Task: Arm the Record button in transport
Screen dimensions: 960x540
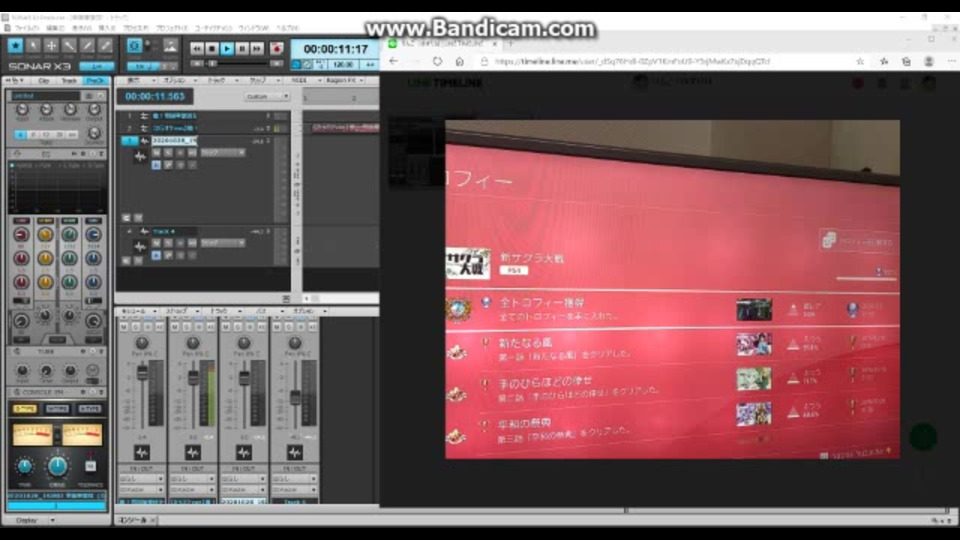Action: [x=277, y=48]
